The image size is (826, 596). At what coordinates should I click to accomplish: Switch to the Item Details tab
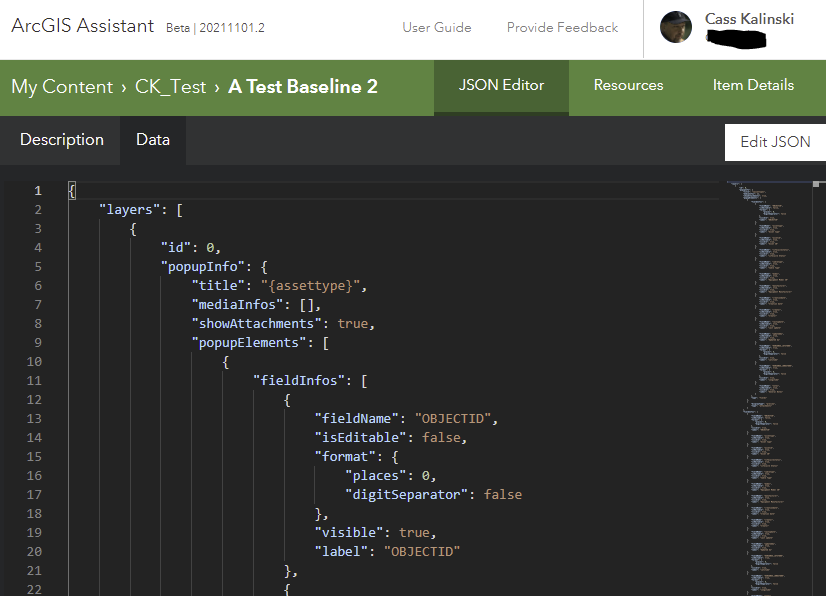point(753,85)
